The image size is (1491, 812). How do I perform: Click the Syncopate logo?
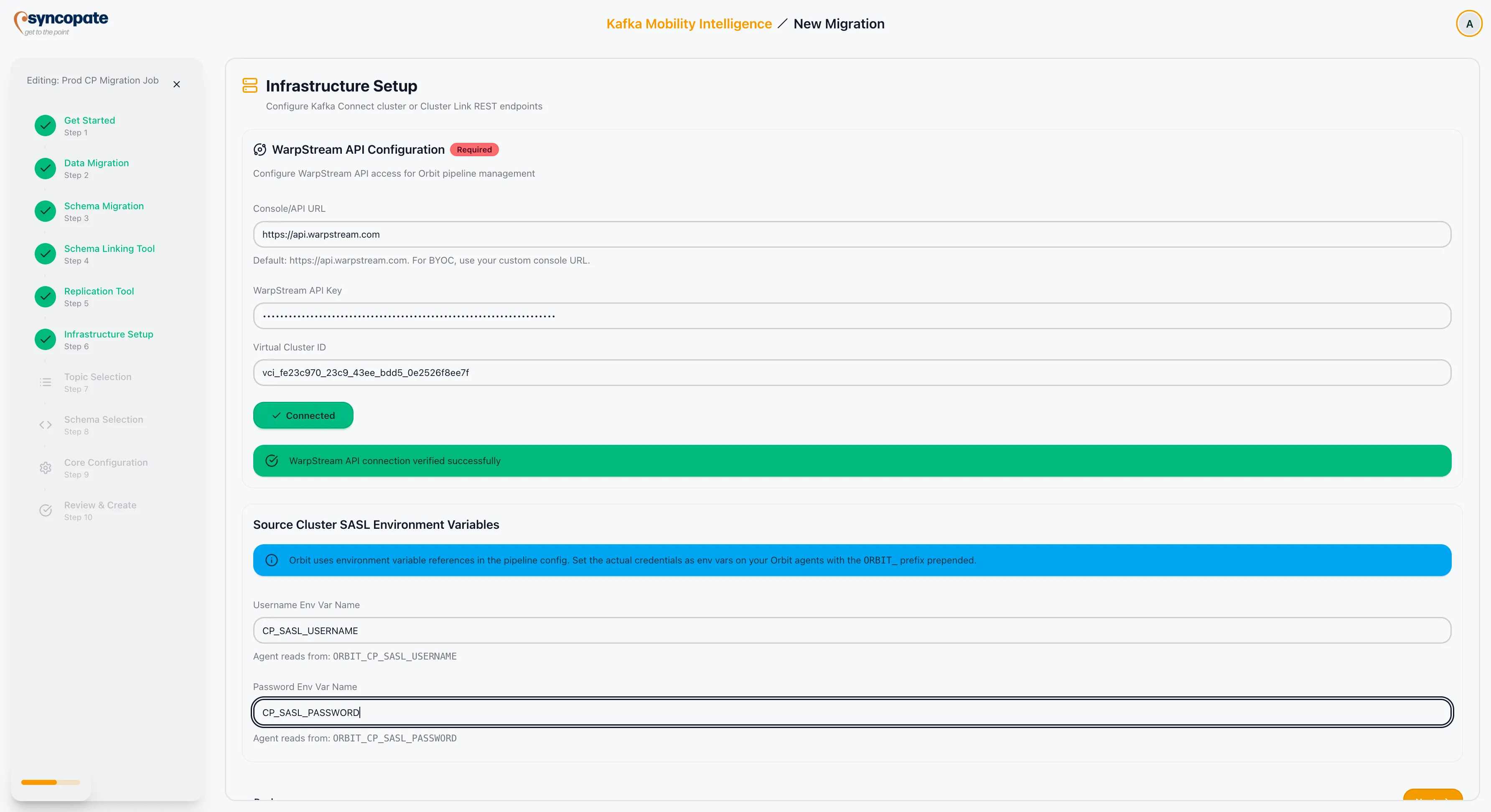pyautogui.click(x=61, y=23)
